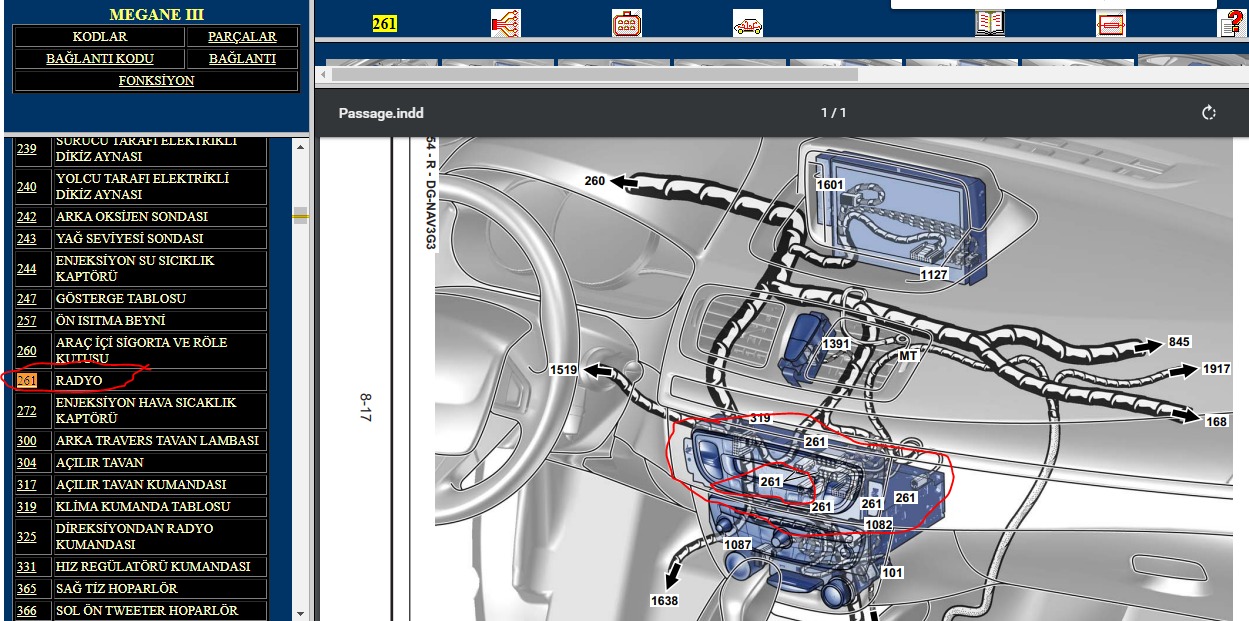Click label 1638 in the diagram
This screenshot has width=1249, height=621.
(664, 601)
